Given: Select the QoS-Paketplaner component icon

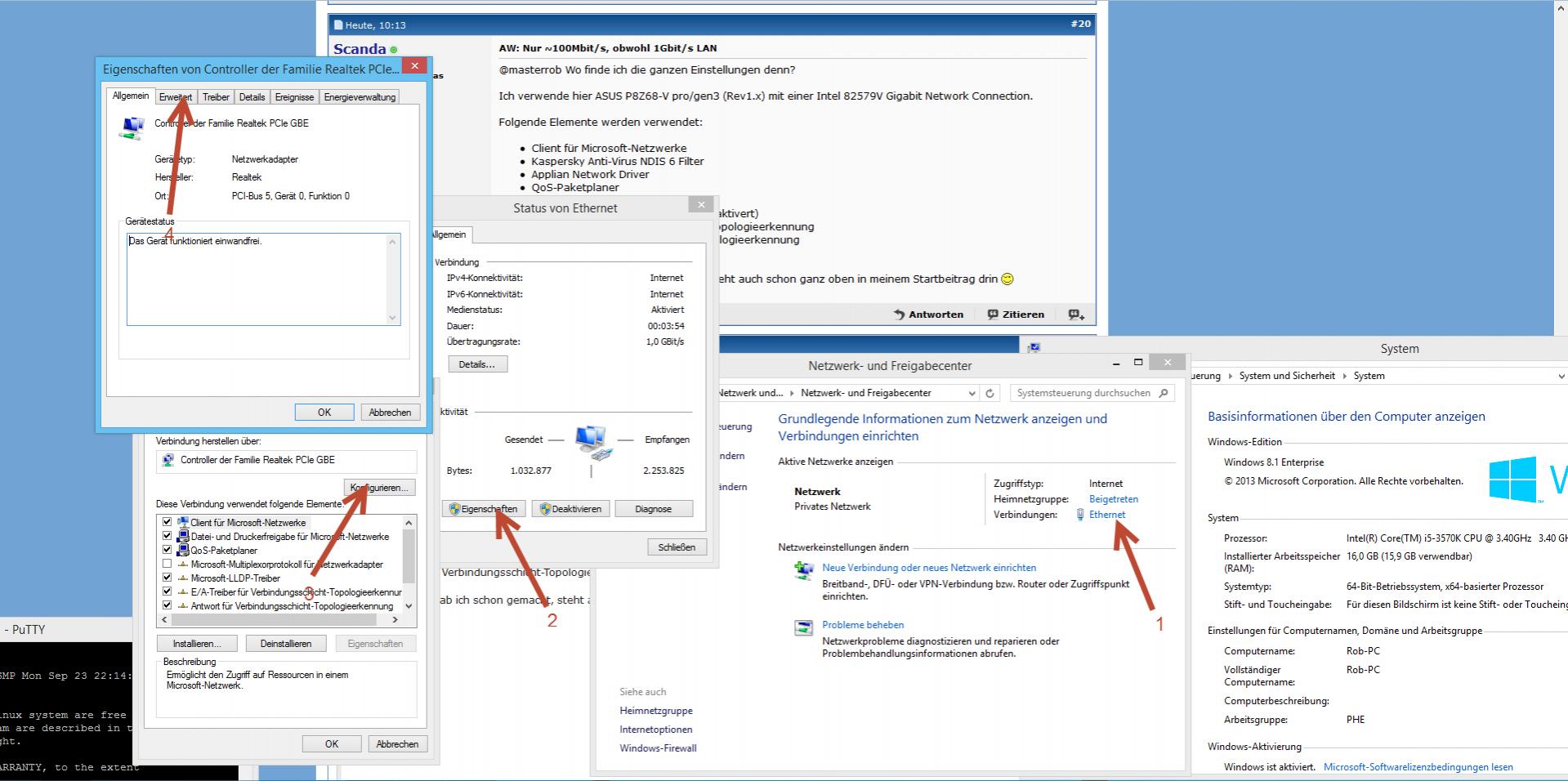Looking at the screenshot, I should tap(183, 550).
